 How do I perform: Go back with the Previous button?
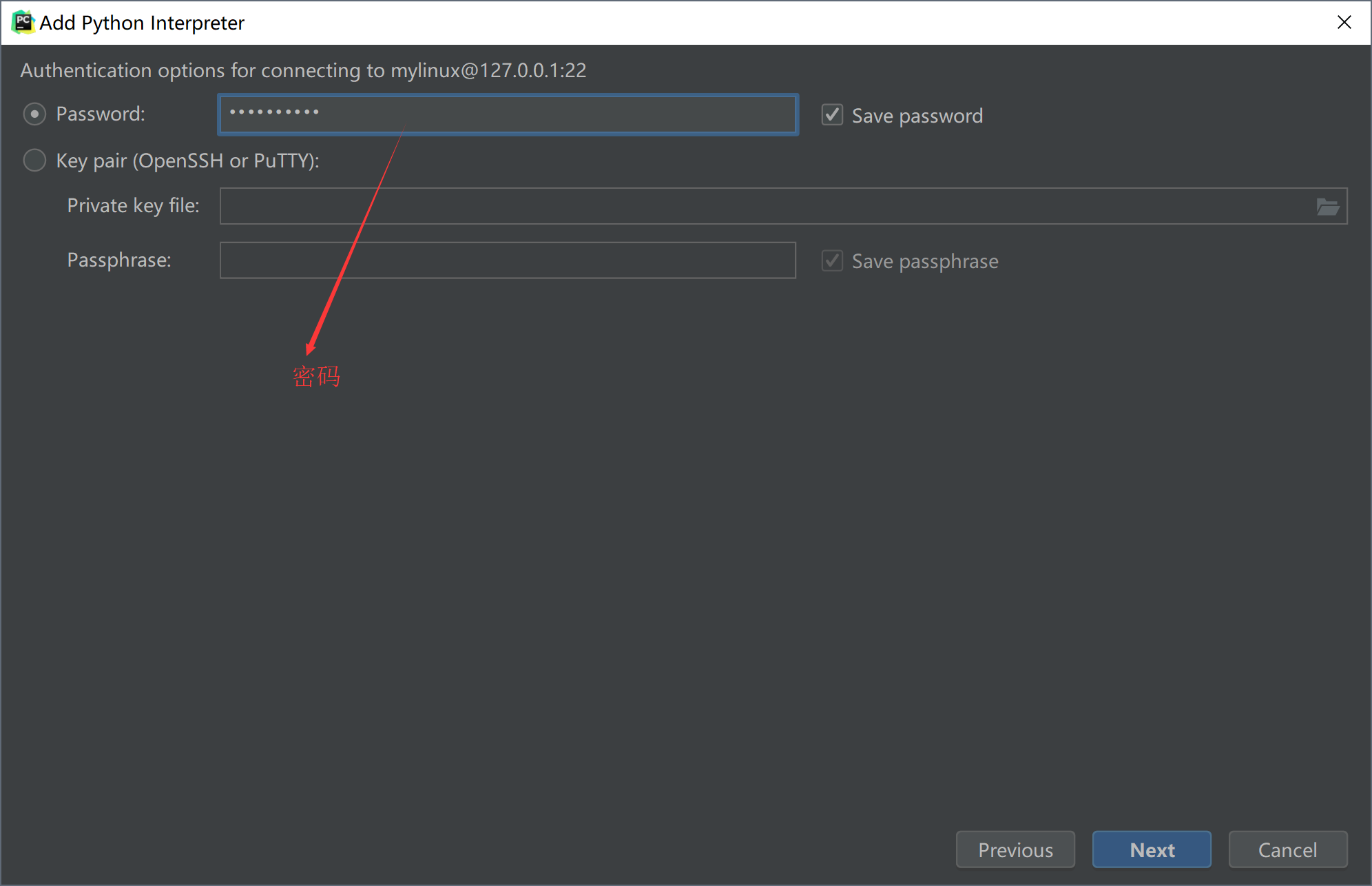[x=1015, y=849]
